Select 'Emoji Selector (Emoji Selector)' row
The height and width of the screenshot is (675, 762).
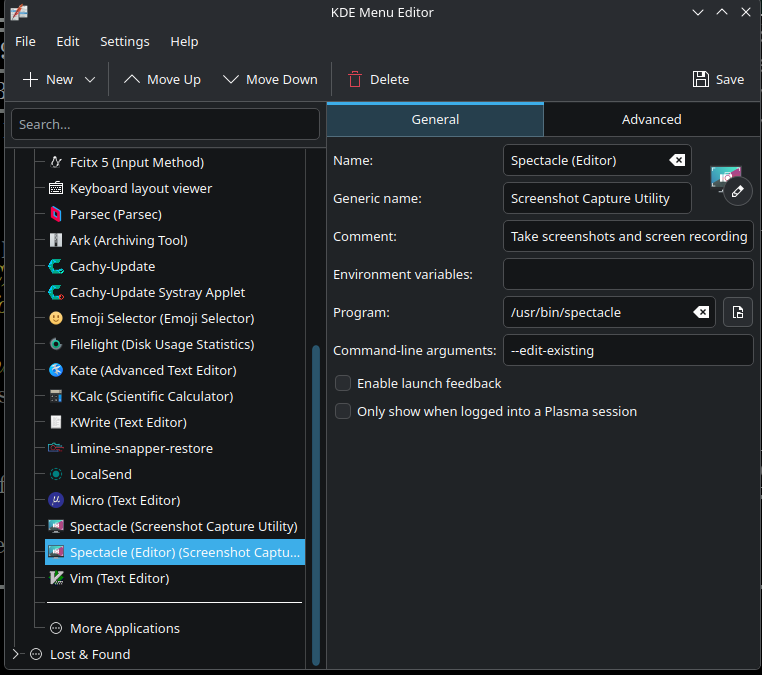[x=175, y=318]
